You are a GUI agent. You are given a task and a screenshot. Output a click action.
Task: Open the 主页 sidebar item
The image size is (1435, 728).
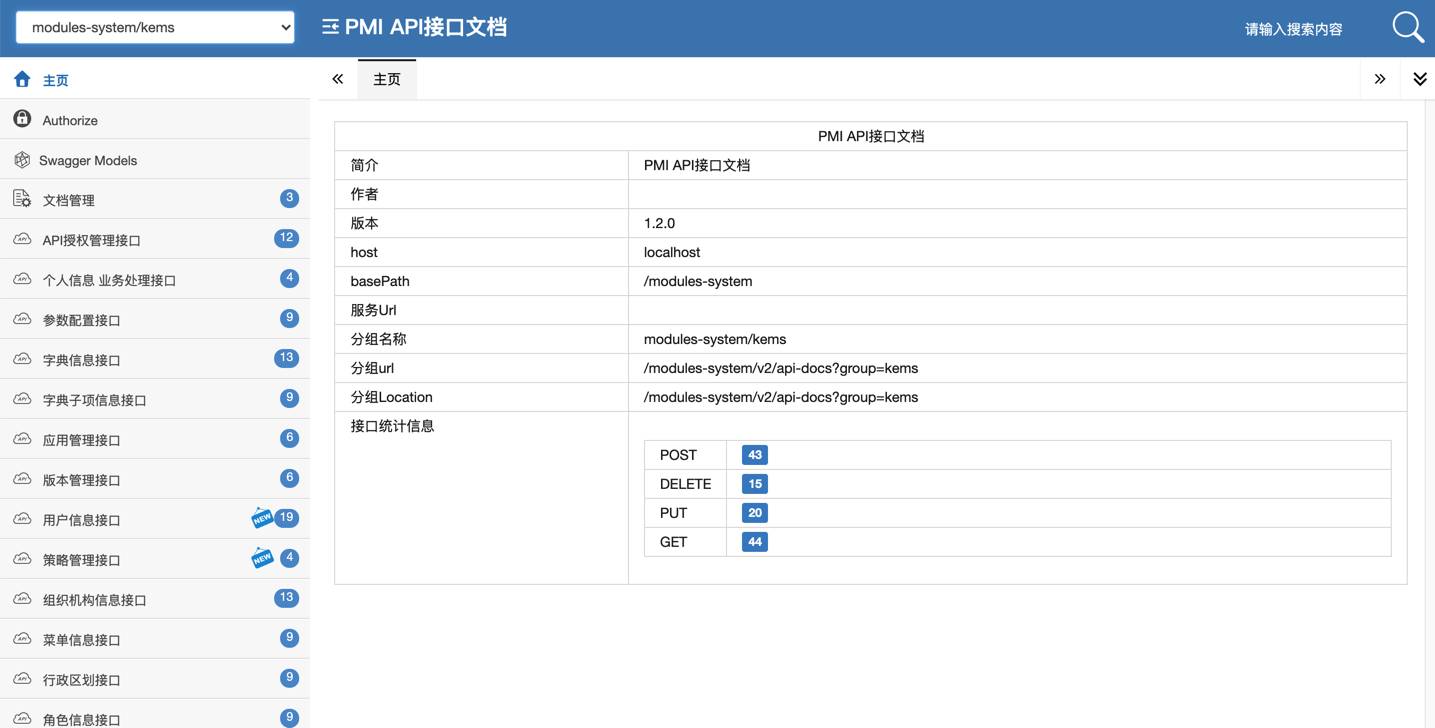[155, 79]
